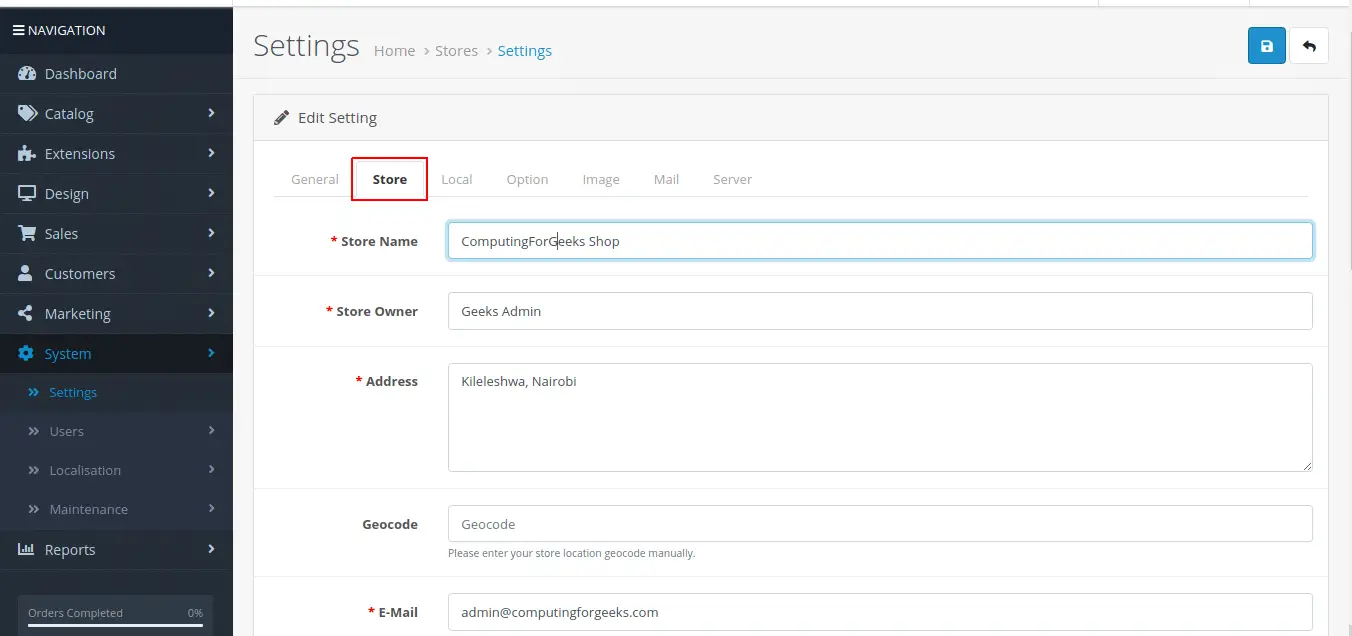Click the back arrow button
Screen dimensions: 1352x636
coord(1309,45)
